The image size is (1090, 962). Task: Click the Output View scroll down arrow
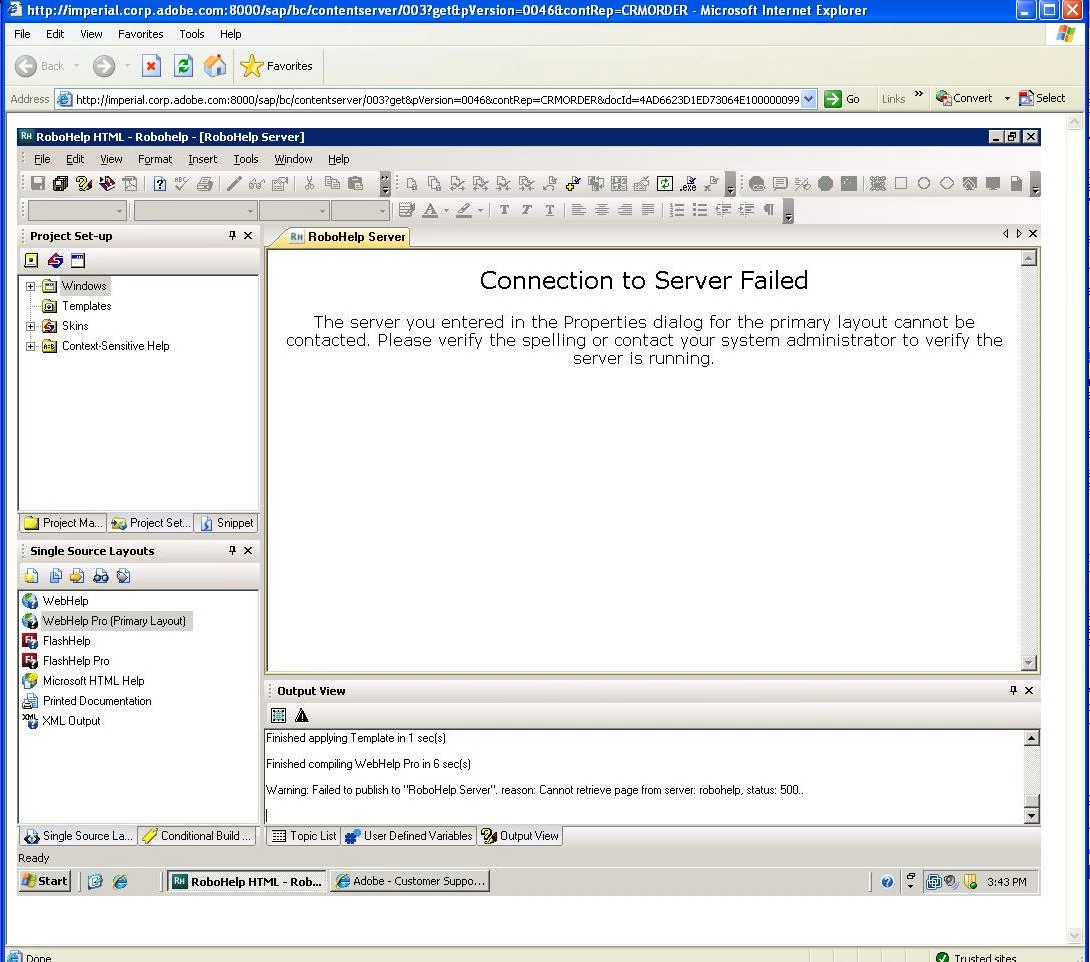click(1032, 816)
